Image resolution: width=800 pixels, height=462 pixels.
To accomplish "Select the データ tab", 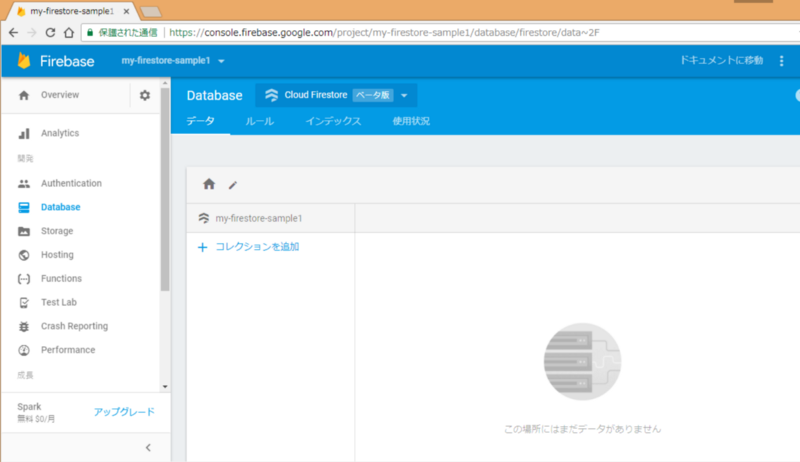I will pos(200,121).
